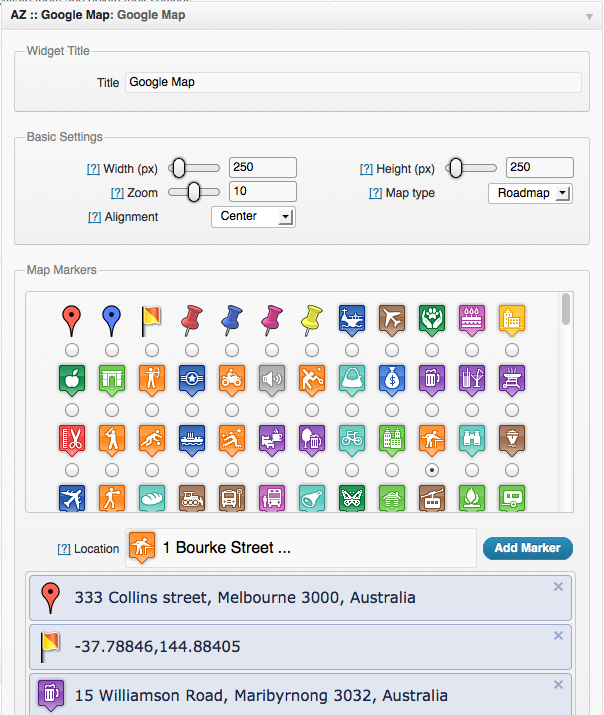The height and width of the screenshot is (715, 604).
Task: Select radio button below the brown airplane marker
Action: [x=392, y=349]
